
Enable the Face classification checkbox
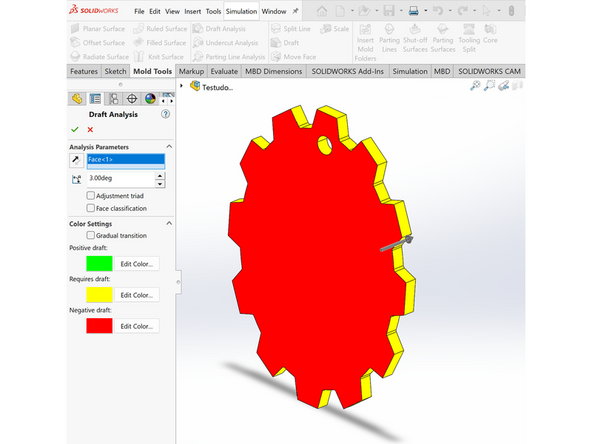(91, 208)
